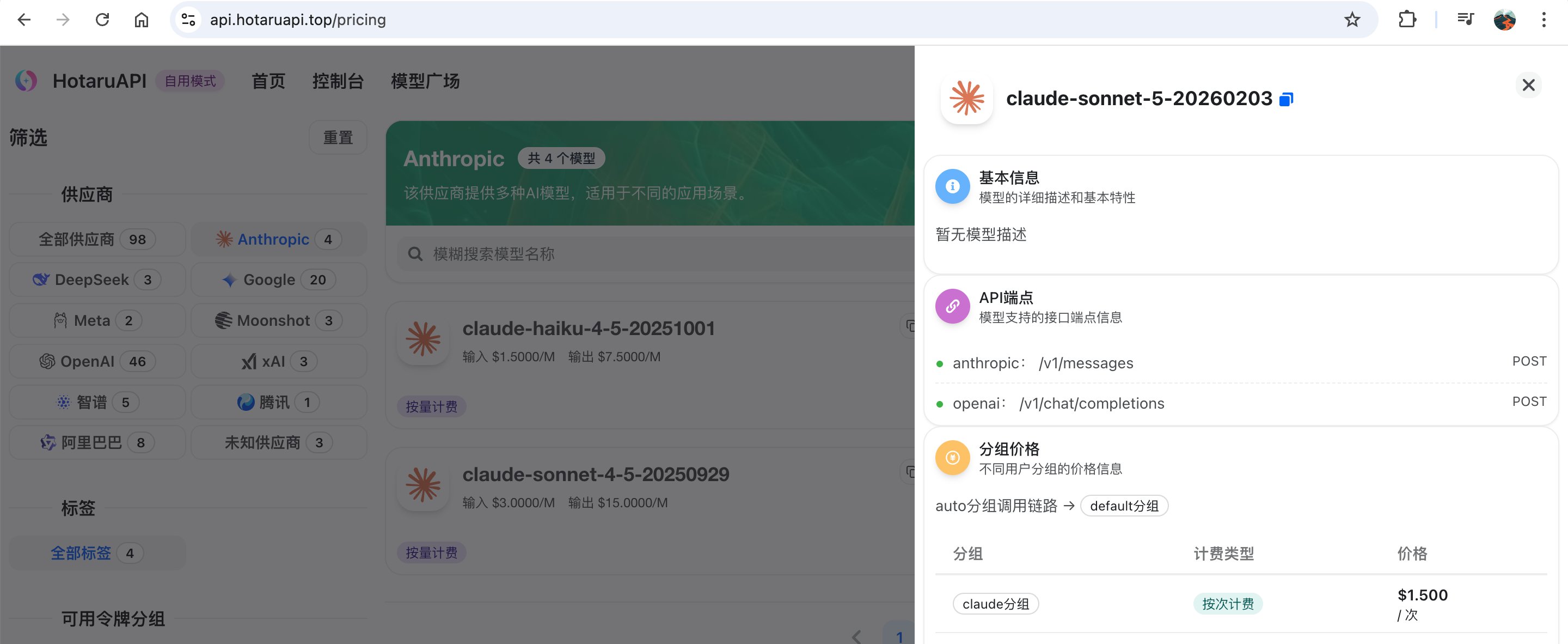Click the browser extensions puzzle icon
The width and height of the screenshot is (1568, 644).
pos(1407,20)
